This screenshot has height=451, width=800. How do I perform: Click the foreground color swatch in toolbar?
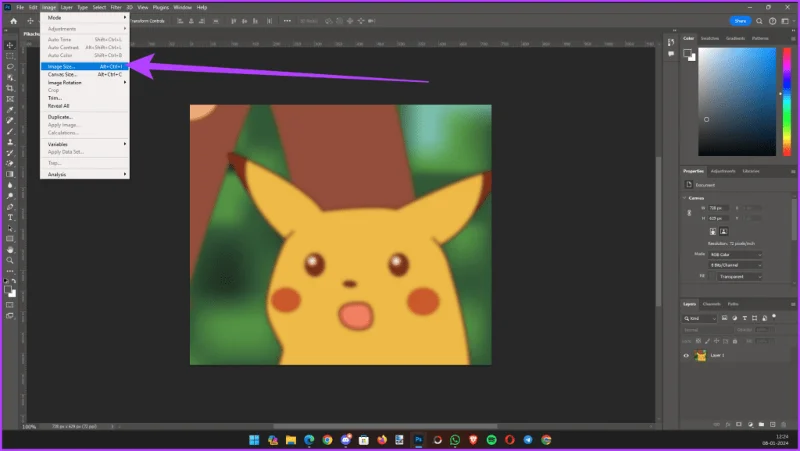pos(8,290)
